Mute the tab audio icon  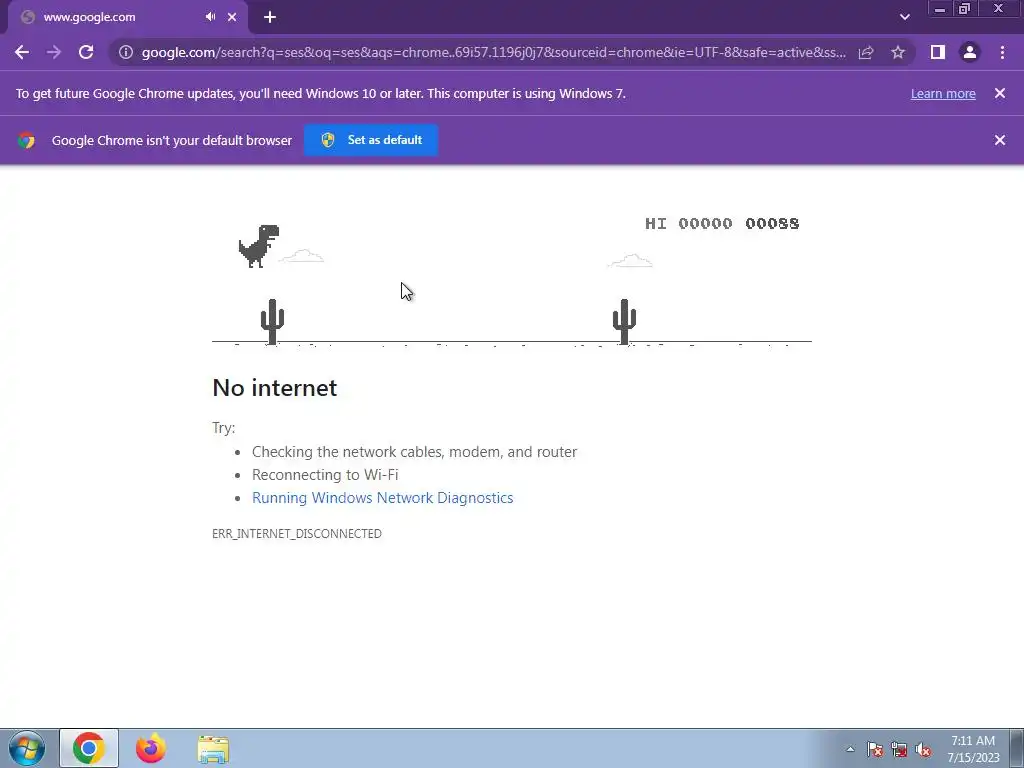(x=210, y=17)
